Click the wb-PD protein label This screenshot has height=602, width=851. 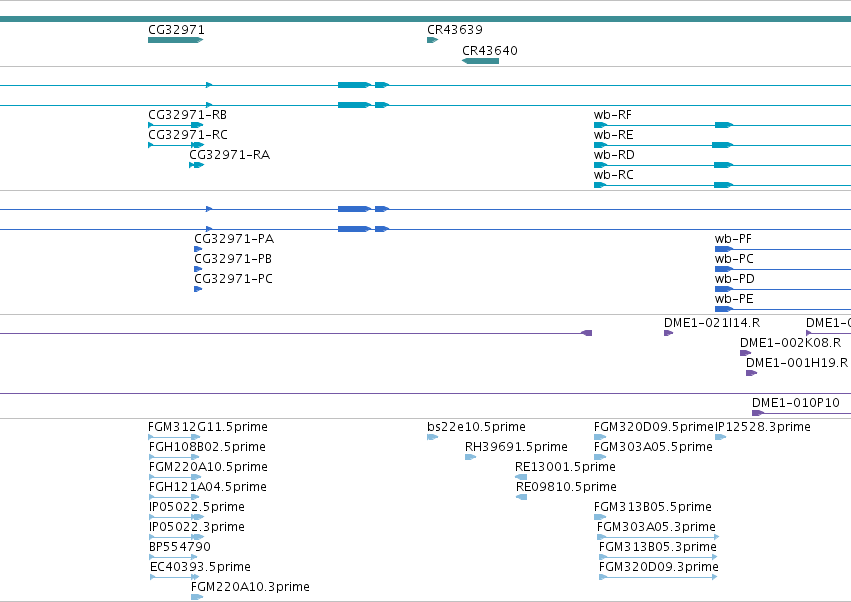[x=734, y=279]
